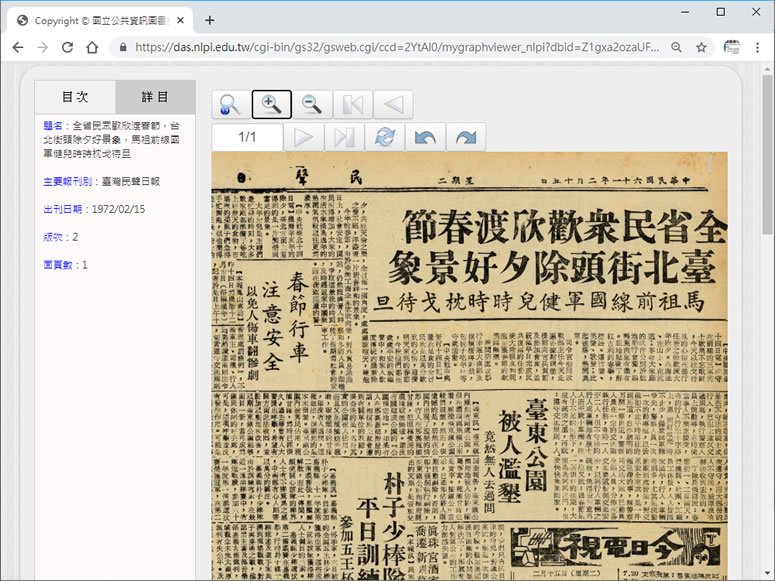
Task: Switch to the 目次 tab
Action: (x=75, y=97)
